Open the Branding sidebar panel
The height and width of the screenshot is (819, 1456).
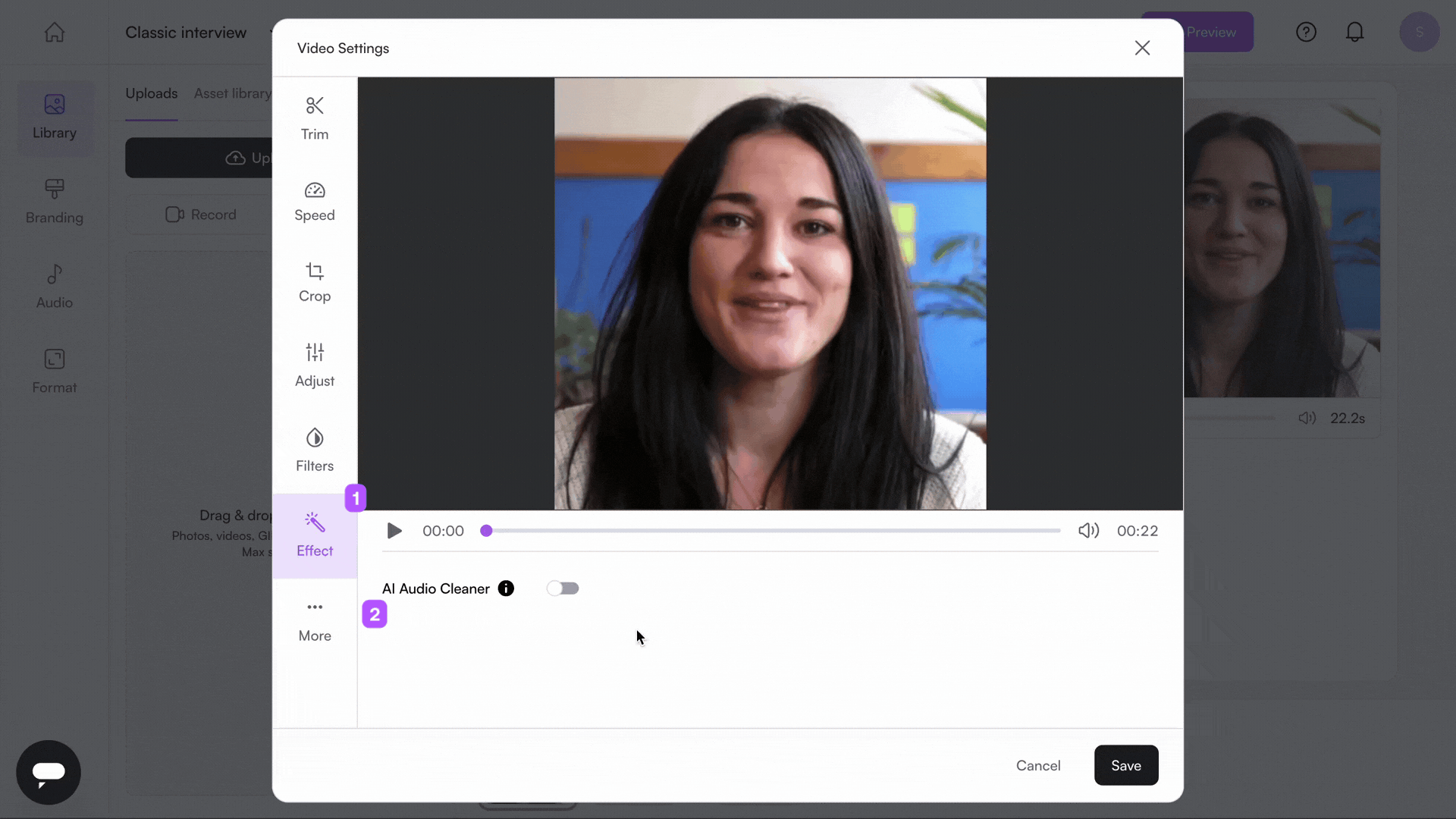pos(55,202)
